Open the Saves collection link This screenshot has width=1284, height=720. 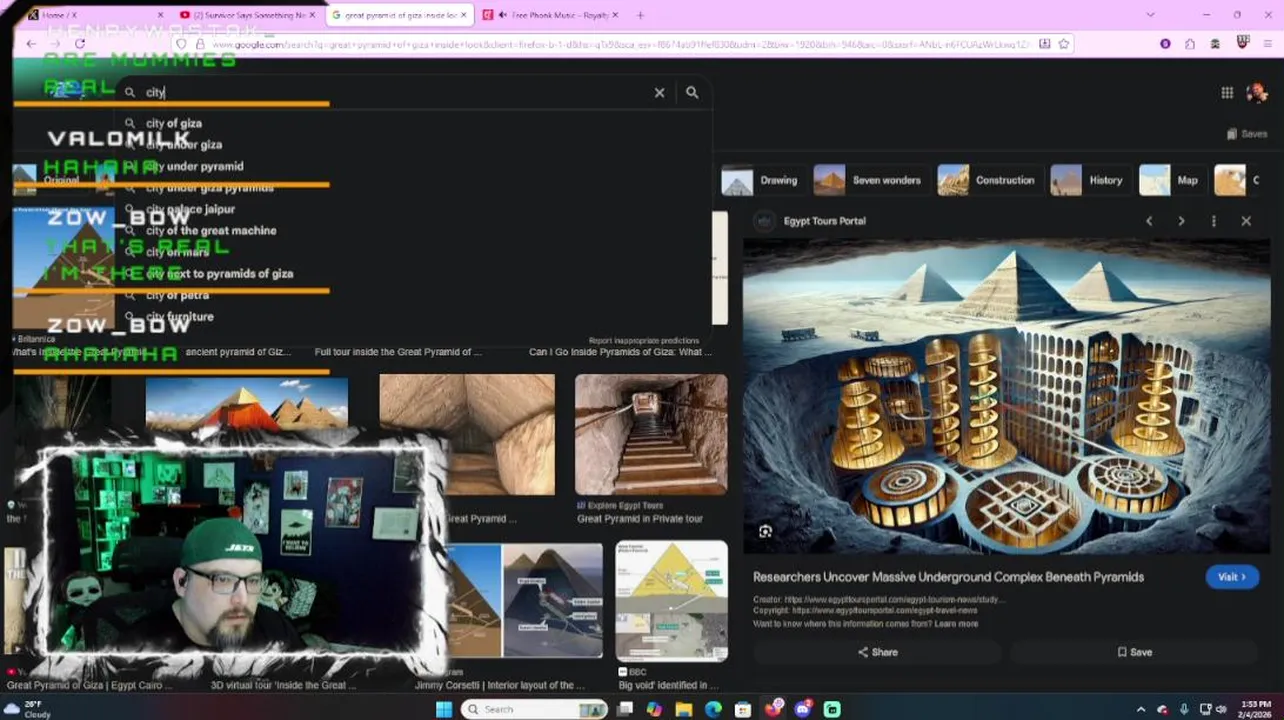pyautogui.click(x=1247, y=133)
